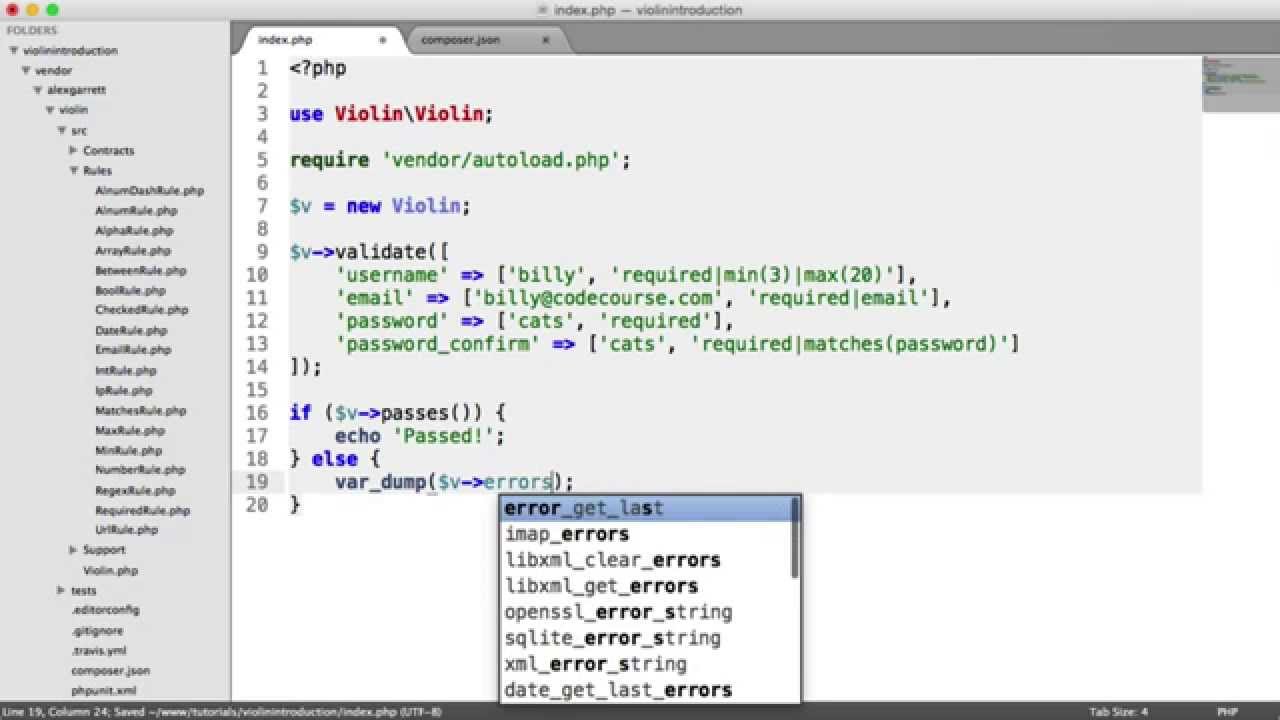This screenshot has width=1280, height=720.
Task: Expand the Contracts folder
Action: 74,150
